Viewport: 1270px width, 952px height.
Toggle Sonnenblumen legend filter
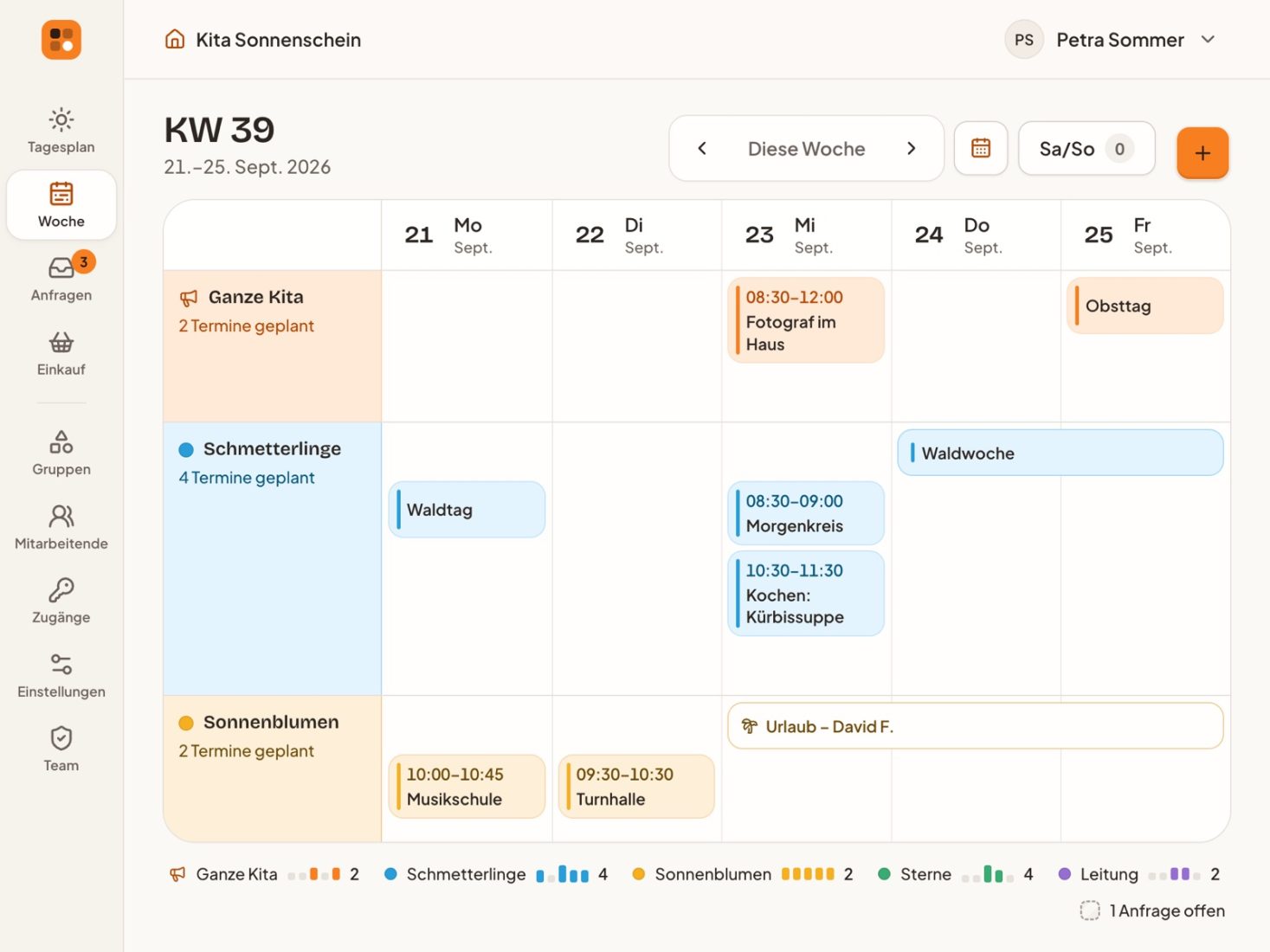click(743, 874)
